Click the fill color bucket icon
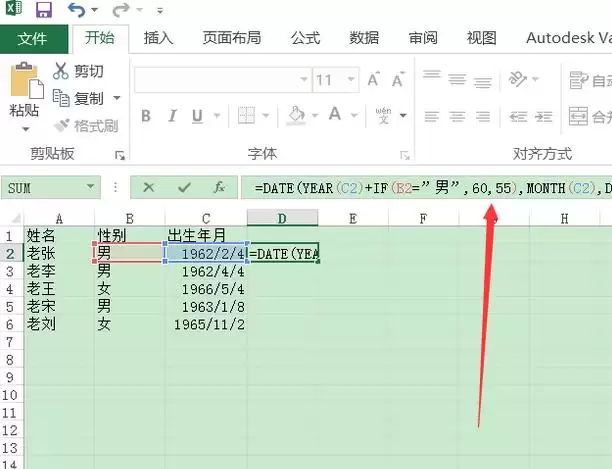 click(x=296, y=115)
